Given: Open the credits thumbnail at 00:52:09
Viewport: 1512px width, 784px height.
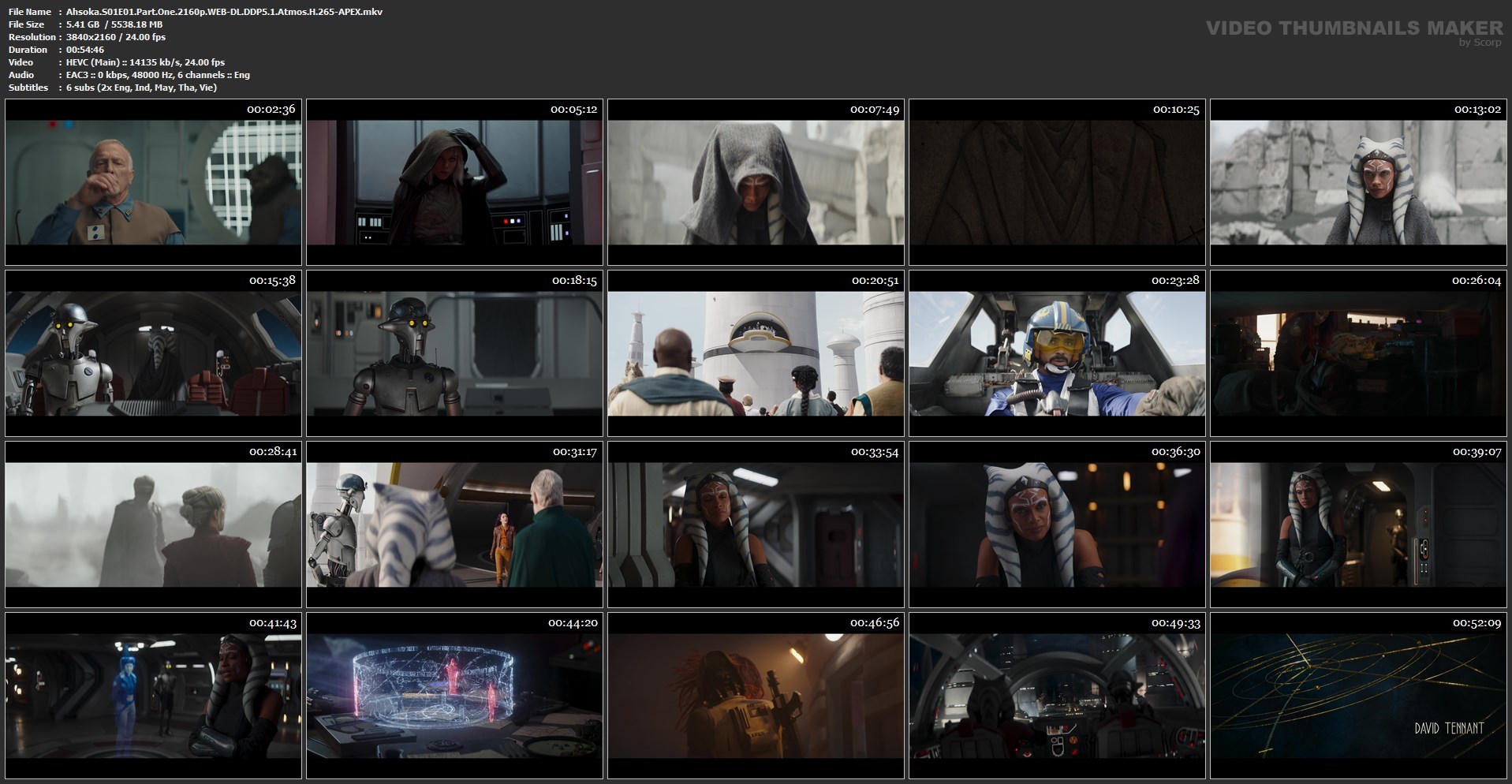Looking at the screenshot, I should 1358,696.
